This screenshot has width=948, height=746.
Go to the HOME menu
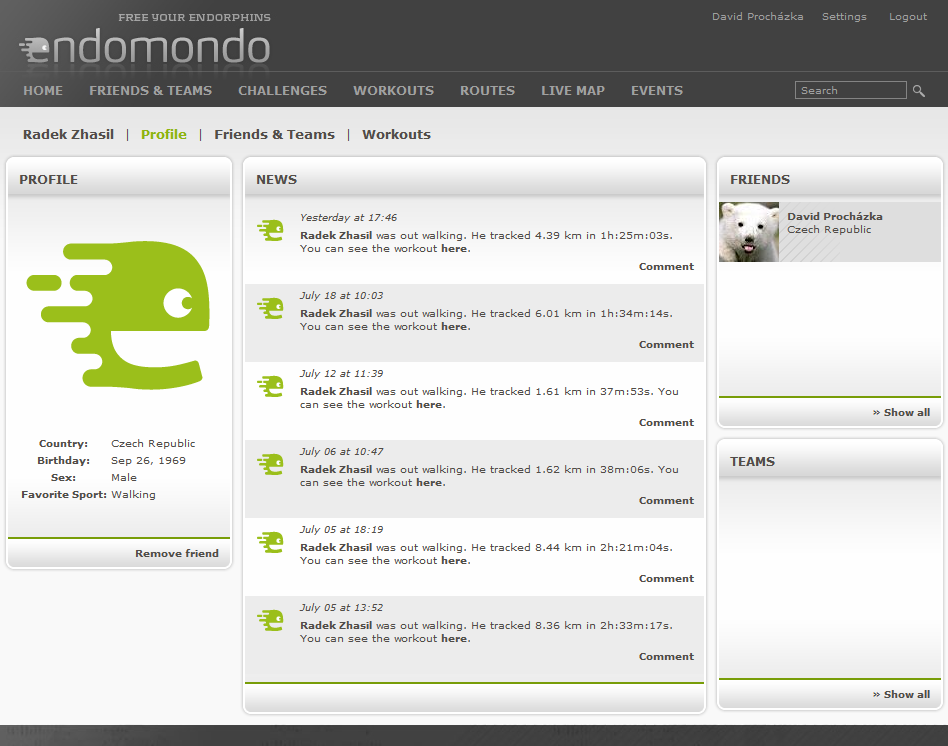click(x=43, y=91)
